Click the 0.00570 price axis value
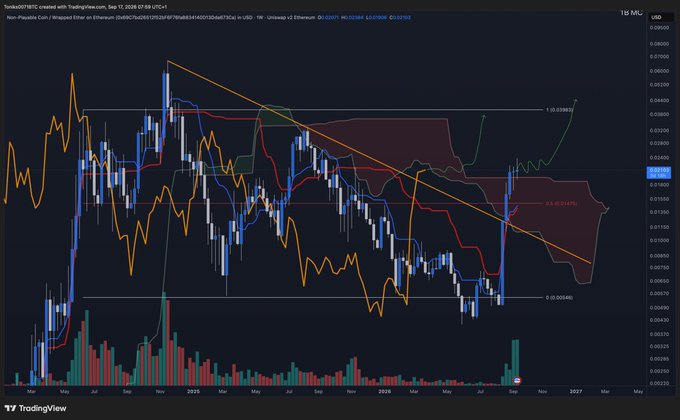680x420 pixels. (x=659, y=293)
